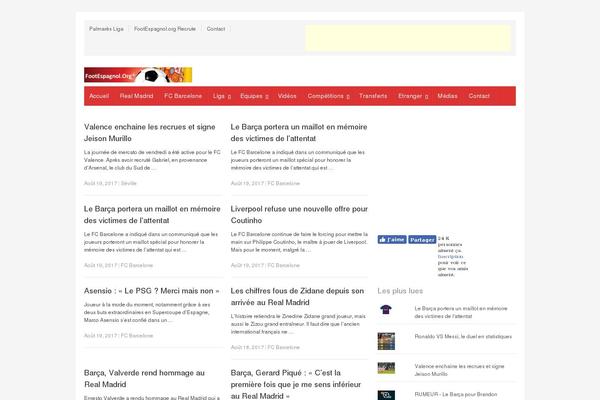Click the Facebook J'aime thumbs-up button
The image size is (600, 400).
click(x=392, y=240)
